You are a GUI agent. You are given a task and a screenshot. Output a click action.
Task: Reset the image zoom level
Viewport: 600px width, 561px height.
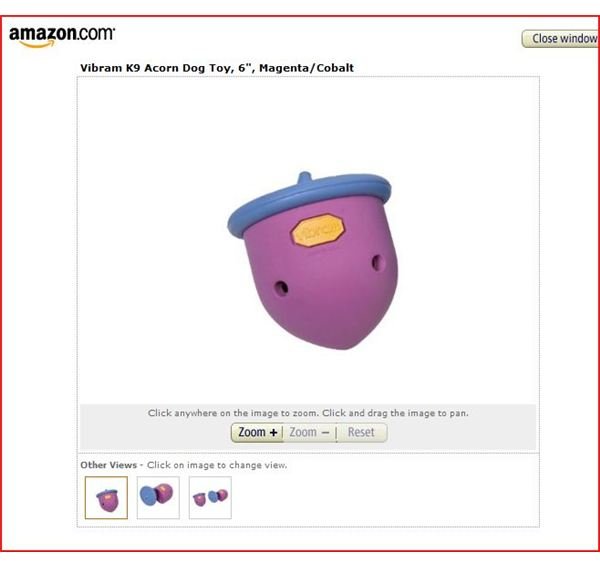(361, 432)
